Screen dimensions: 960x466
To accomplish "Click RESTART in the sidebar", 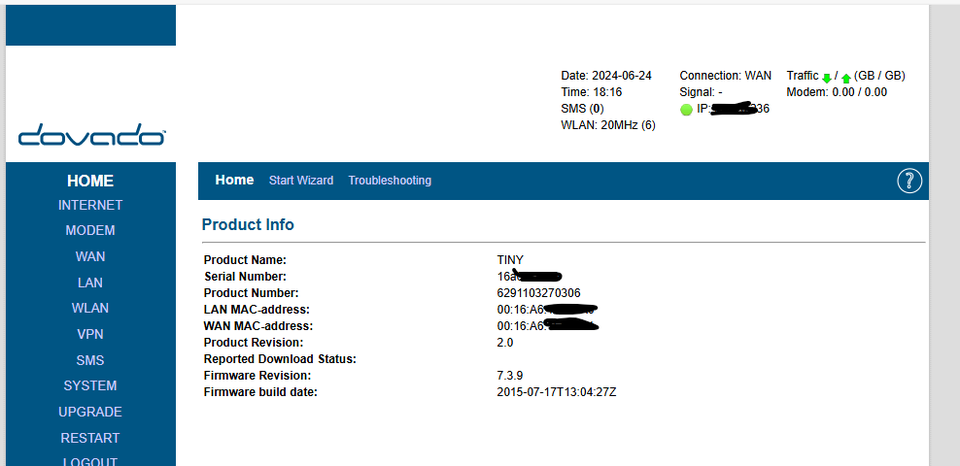I will coord(90,437).
